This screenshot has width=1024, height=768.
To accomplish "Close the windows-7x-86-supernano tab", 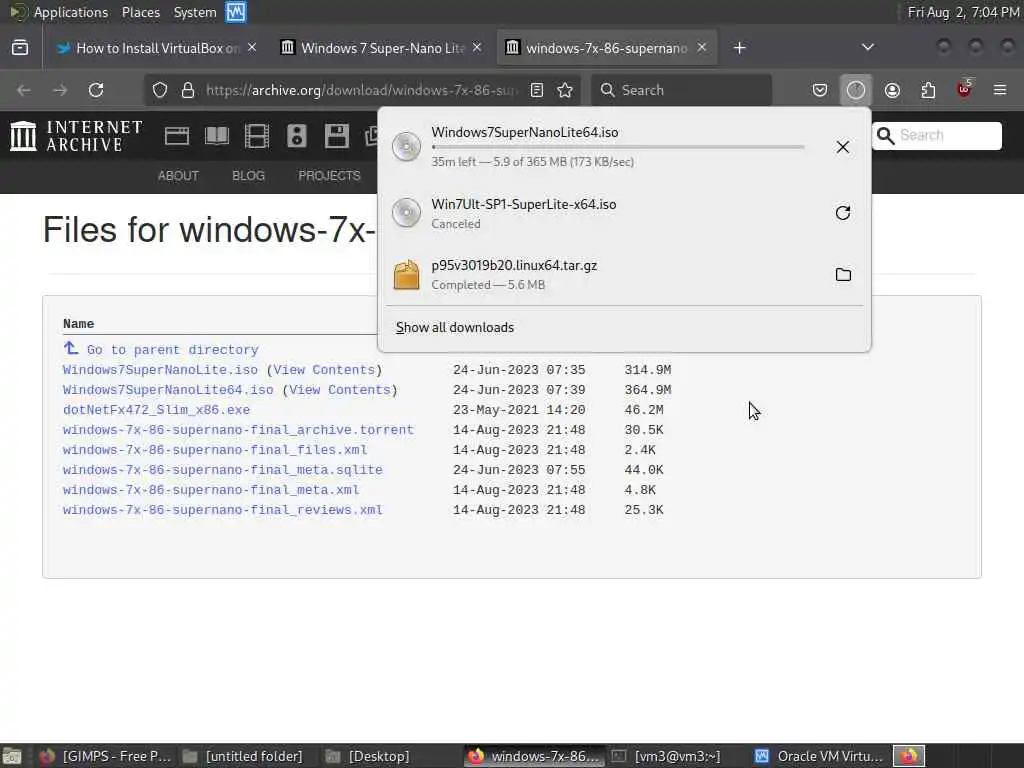I will tap(701, 48).
